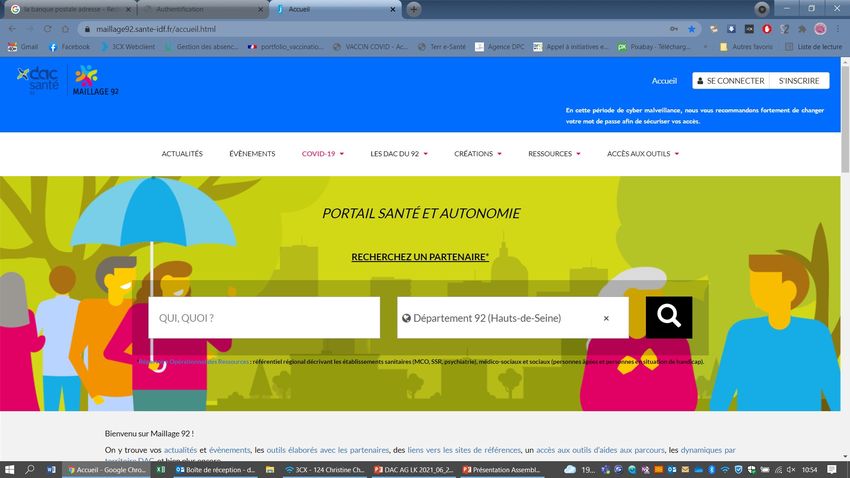
Task: Clear the Département 92 location field
Action: click(606, 318)
